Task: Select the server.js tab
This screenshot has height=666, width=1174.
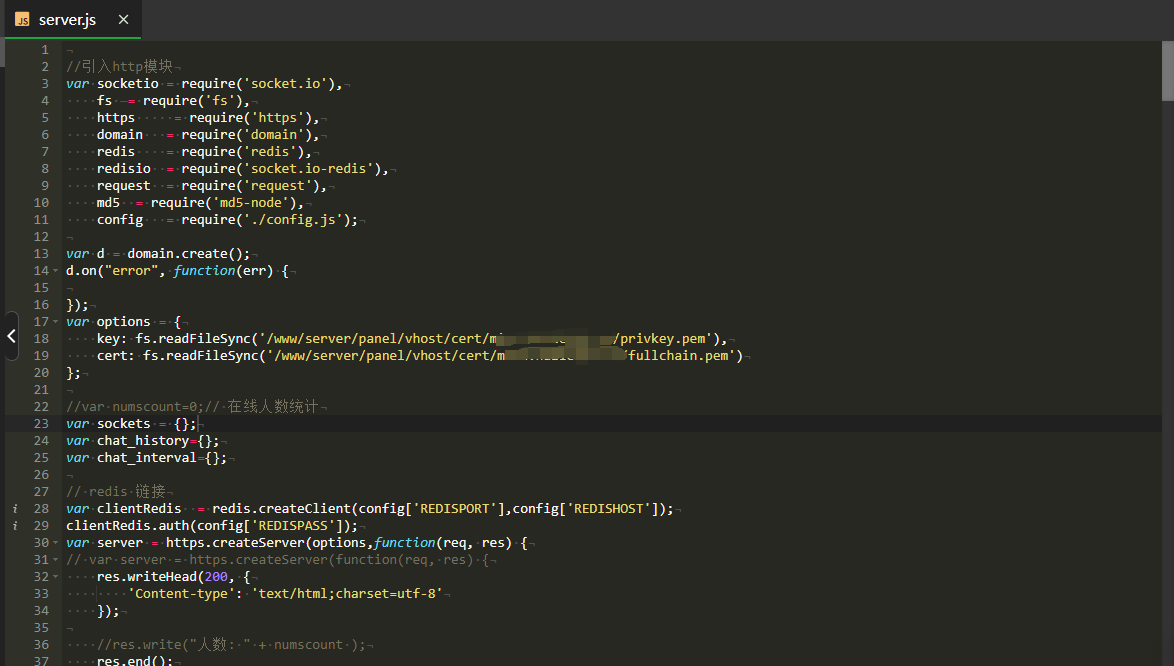Action: (x=73, y=20)
